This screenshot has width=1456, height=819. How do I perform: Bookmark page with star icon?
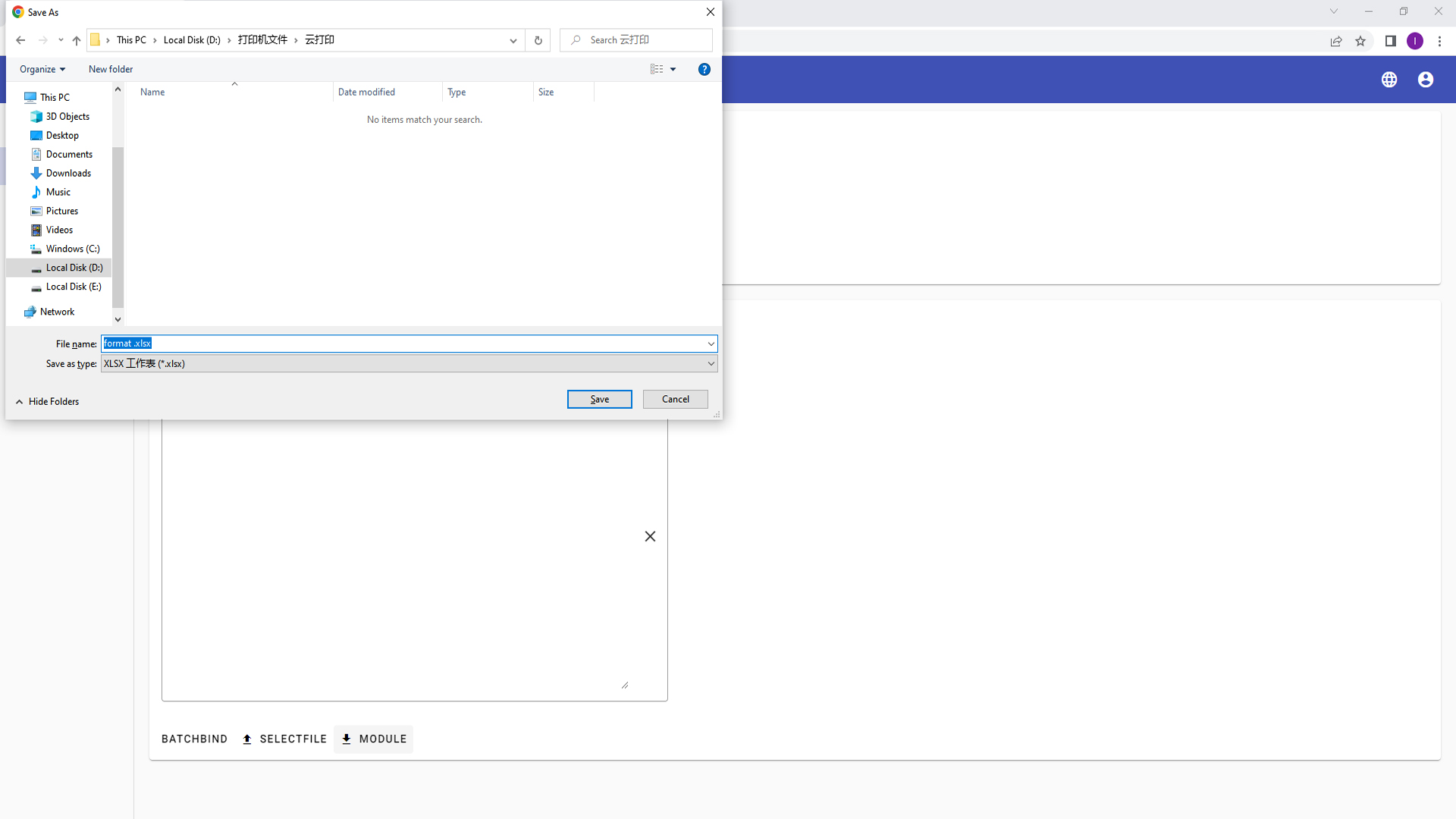click(1360, 41)
